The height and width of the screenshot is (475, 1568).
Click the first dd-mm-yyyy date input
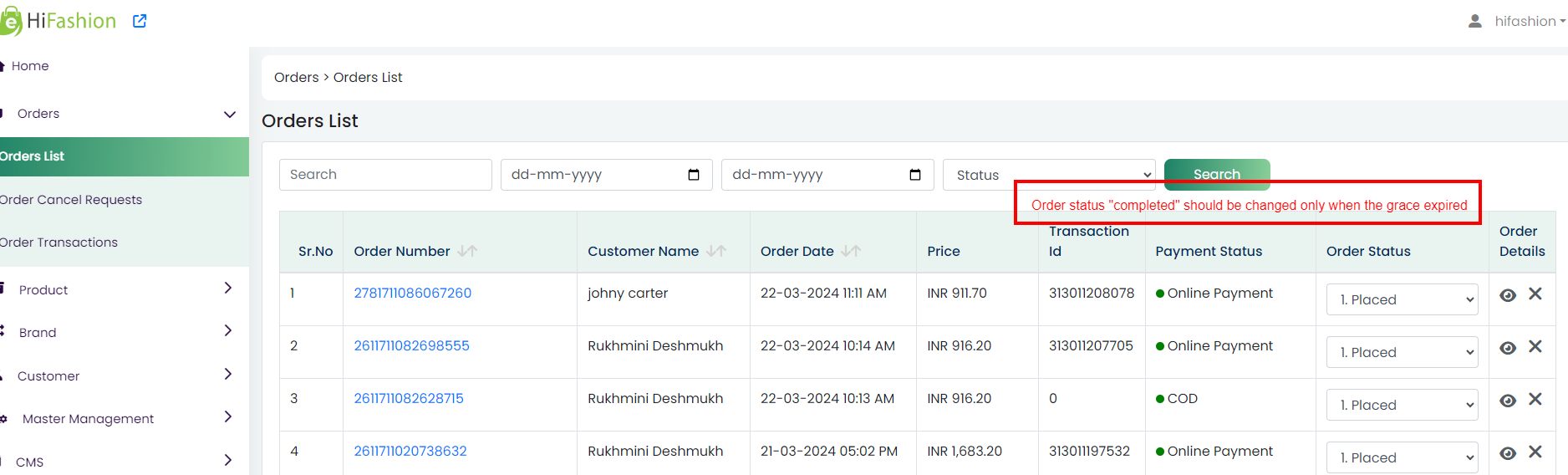point(607,175)
